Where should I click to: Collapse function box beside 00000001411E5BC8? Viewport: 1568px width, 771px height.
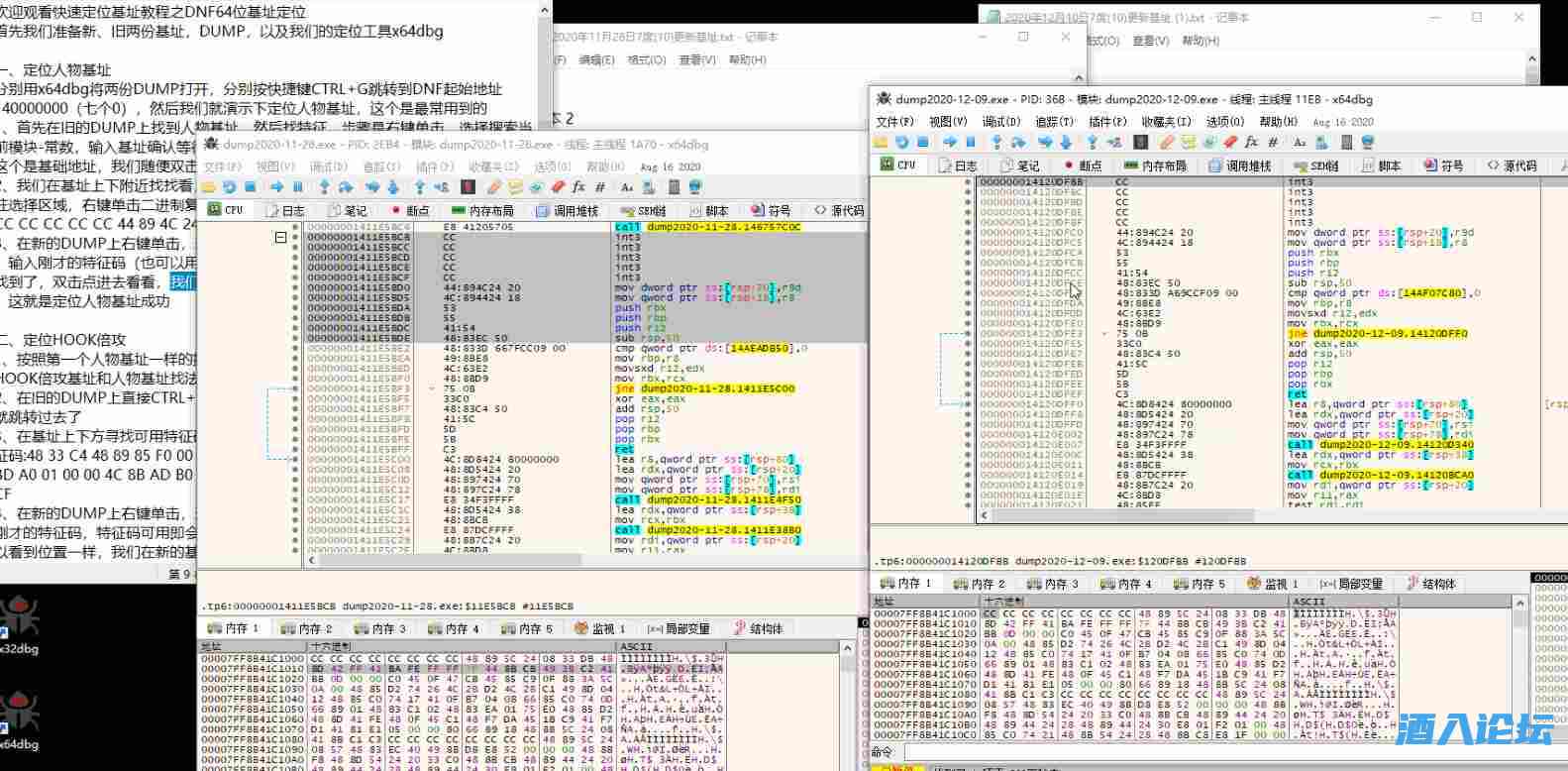[x=280, y=238]
